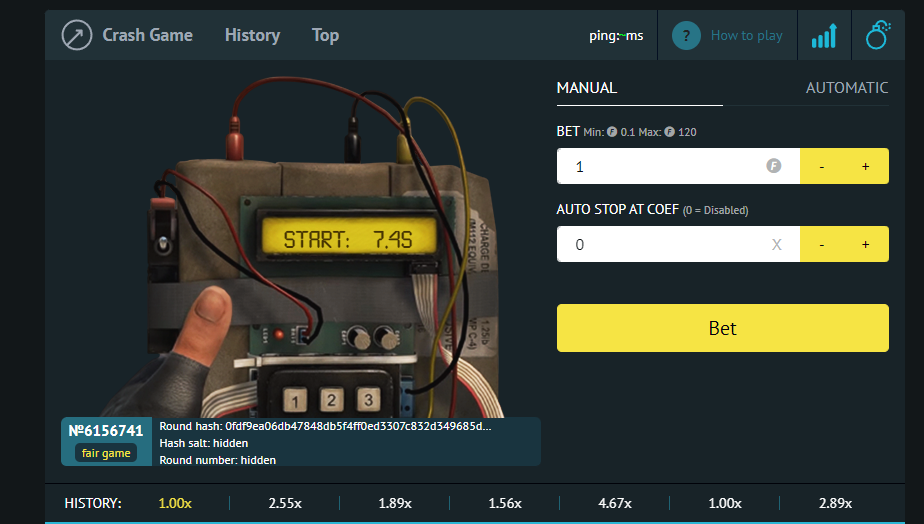
Task: Increase bet amount with plus button
Action: pos(866,166)
